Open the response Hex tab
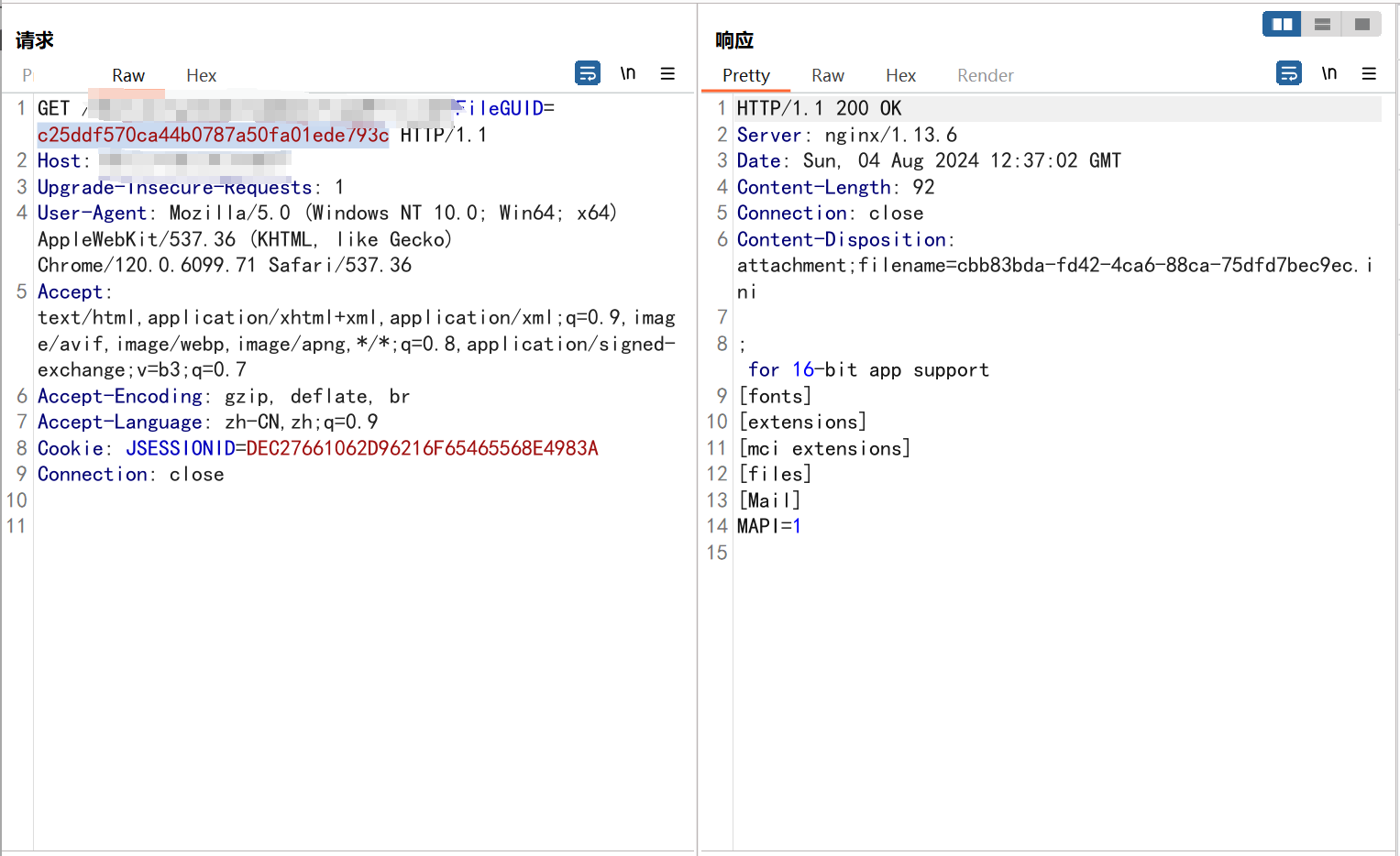1400x856 pixels. click(x=900, y=76)
